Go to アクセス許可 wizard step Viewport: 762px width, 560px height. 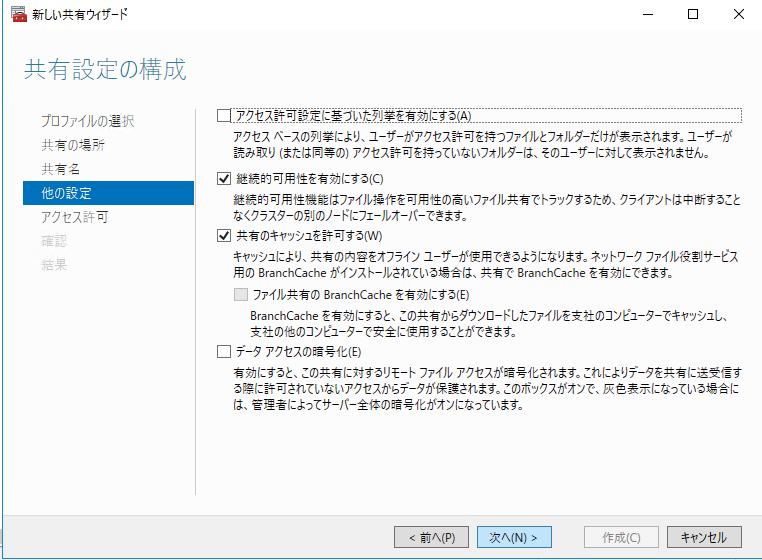[x=74, y=217]
